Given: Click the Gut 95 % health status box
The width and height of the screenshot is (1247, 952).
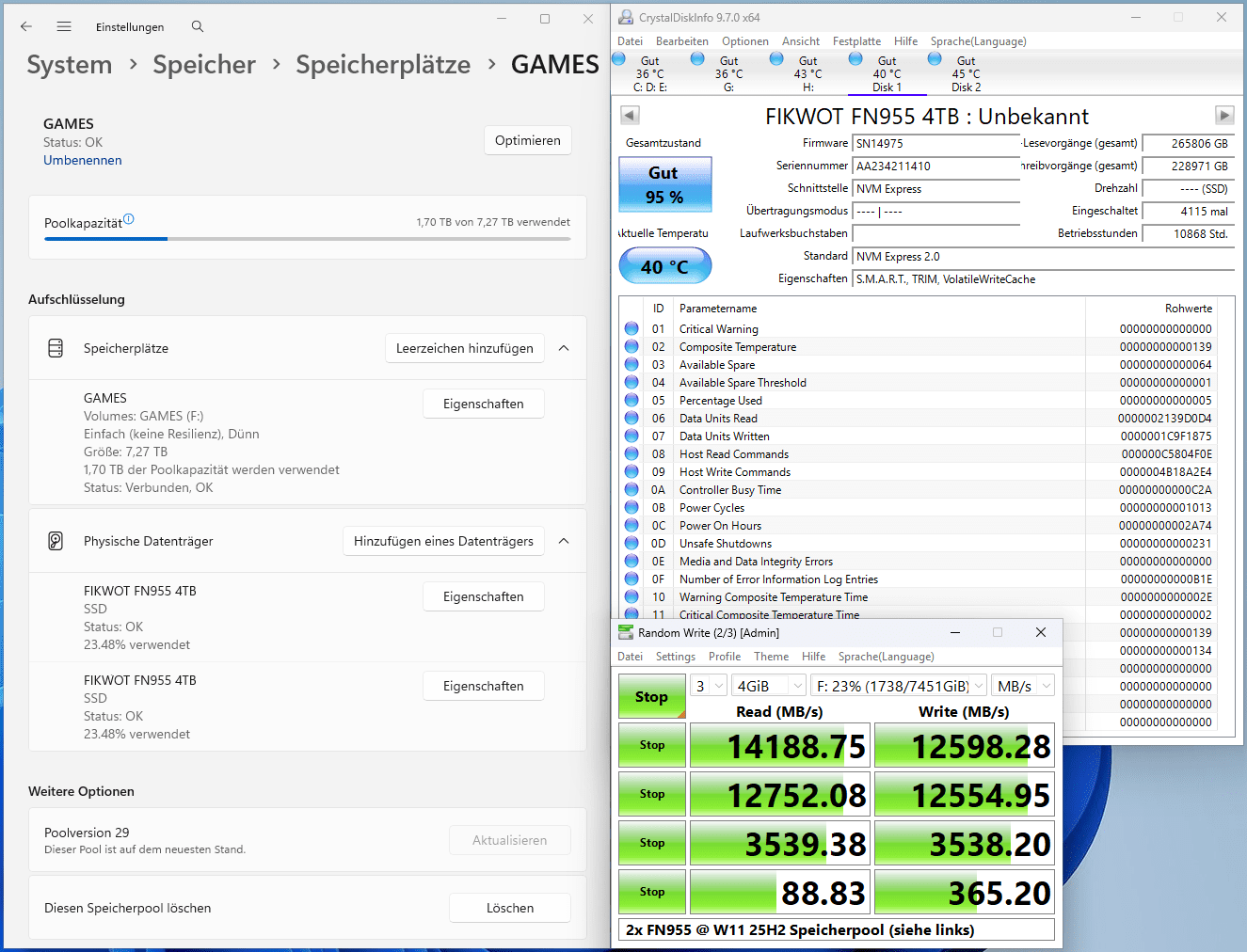Looking at the screenshot, I should pyautogui.click(x=664, y=184).
